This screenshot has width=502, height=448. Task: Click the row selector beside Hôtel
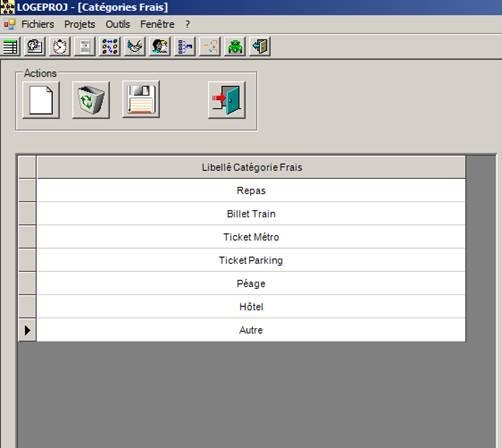pos(27,307)
